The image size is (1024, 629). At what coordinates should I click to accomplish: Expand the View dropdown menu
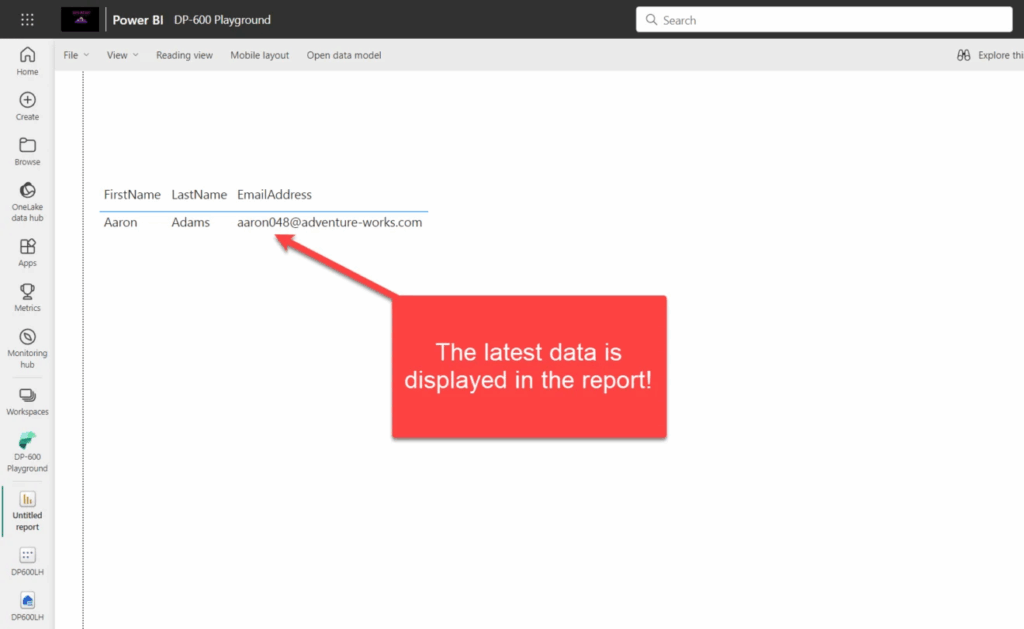pyautogui.click(x=123, y=55)
